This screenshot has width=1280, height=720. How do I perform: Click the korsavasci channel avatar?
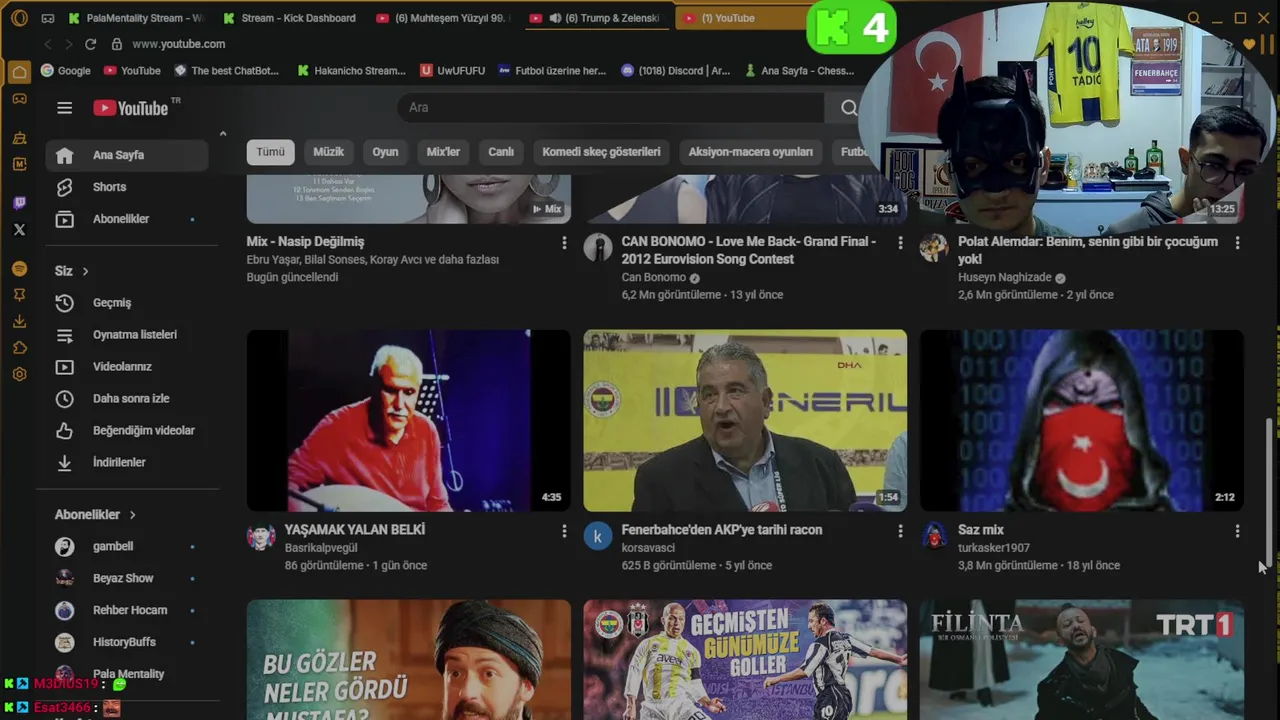coord(597,536)
